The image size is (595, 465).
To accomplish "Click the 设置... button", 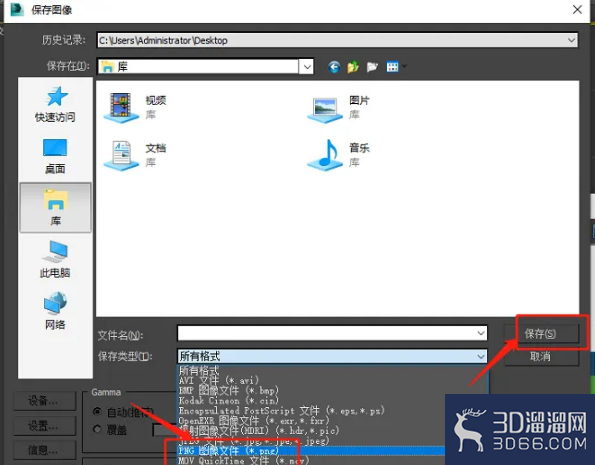I will [45, 426].
